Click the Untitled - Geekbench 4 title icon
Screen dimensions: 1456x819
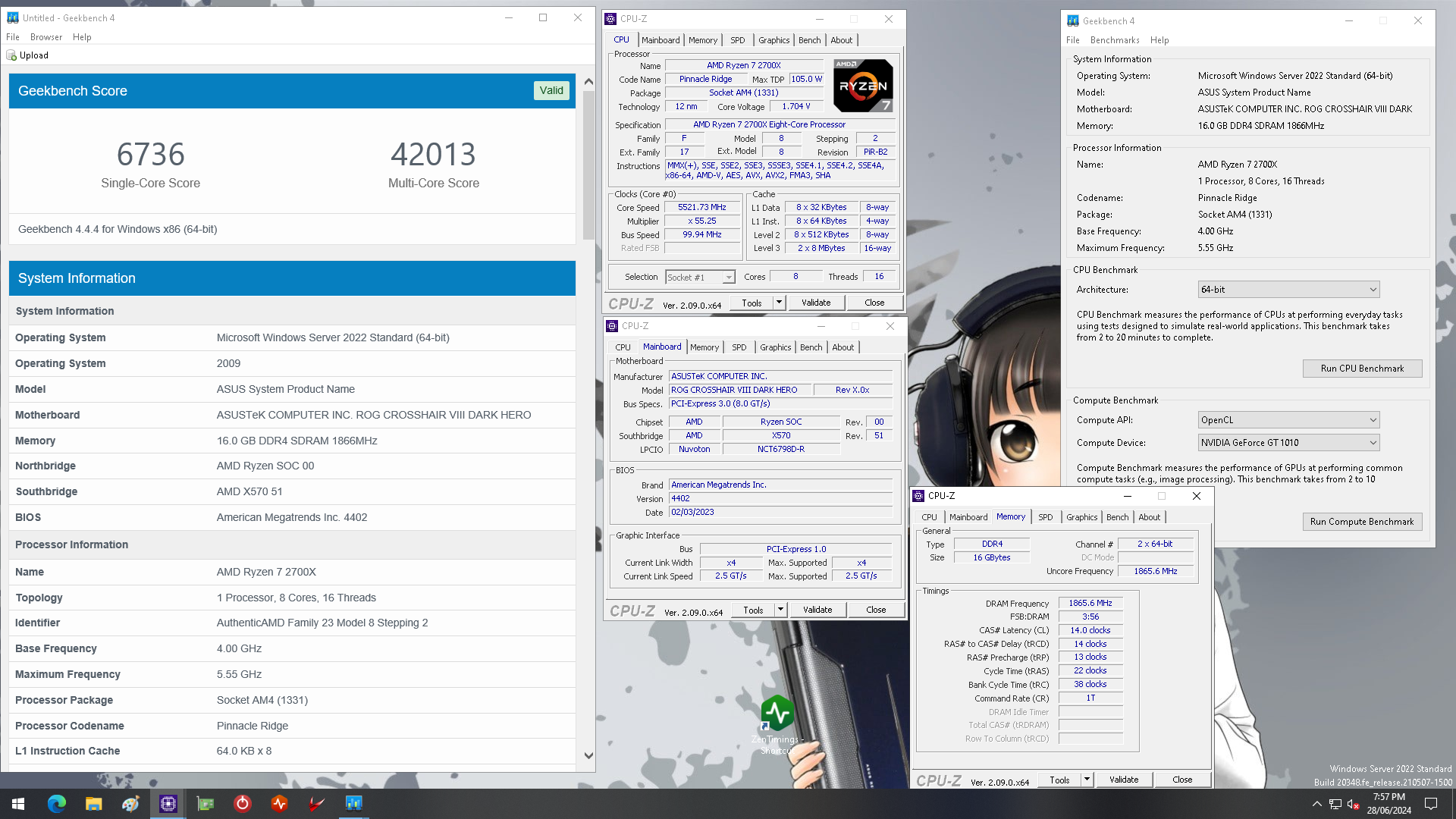[12, 17]
